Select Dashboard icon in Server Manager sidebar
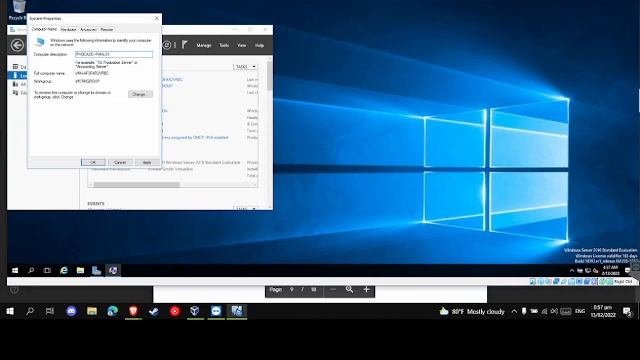Screen dimensions: 640x360 point(16,67)
